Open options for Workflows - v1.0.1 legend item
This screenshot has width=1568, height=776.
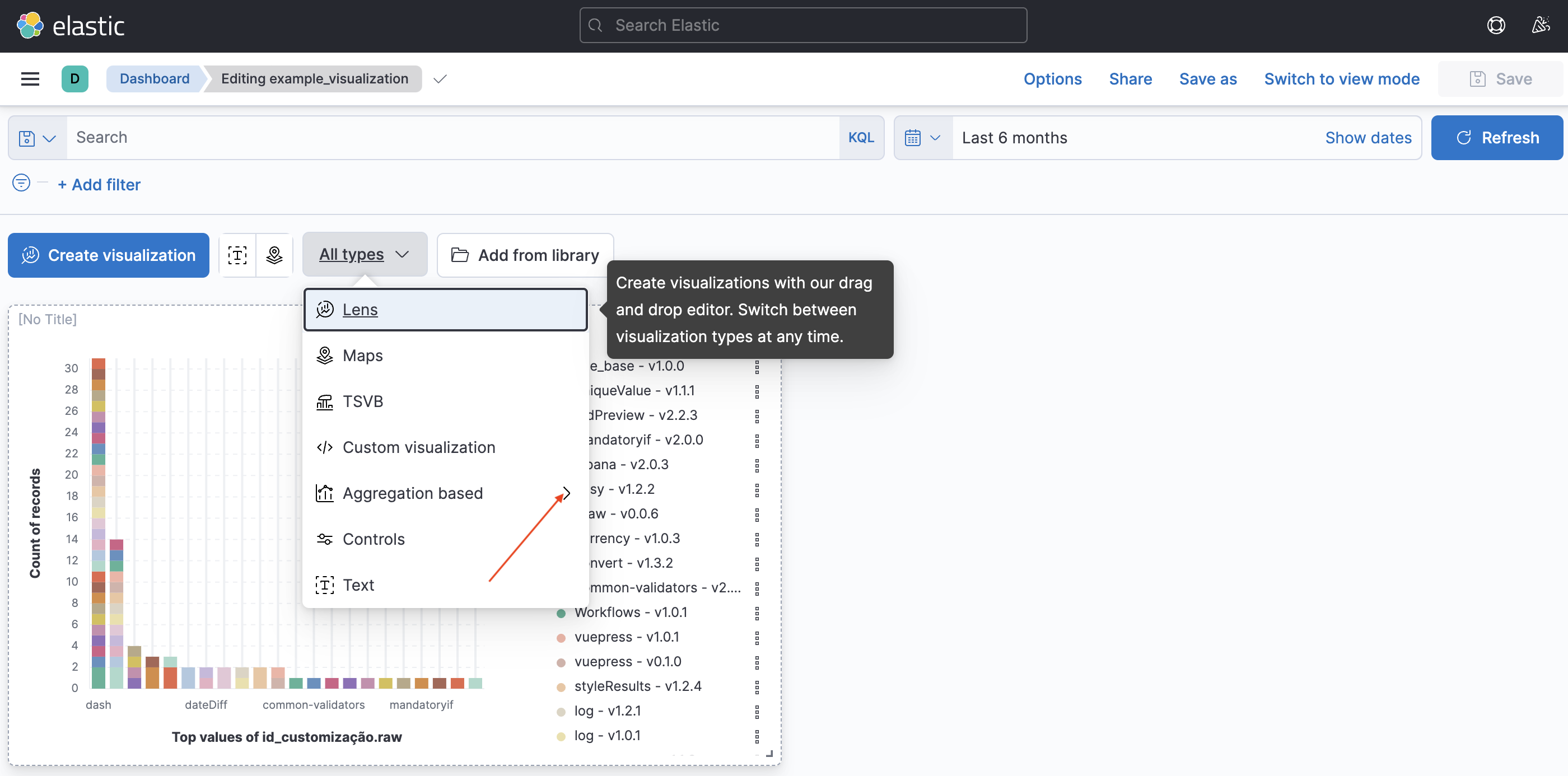click(757, 613)
